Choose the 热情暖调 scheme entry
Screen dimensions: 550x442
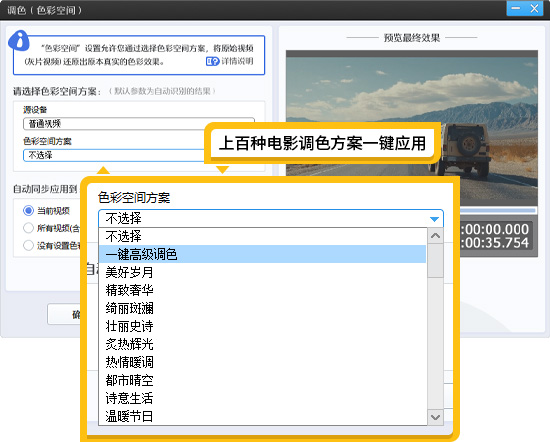click(x=262, y=362)
